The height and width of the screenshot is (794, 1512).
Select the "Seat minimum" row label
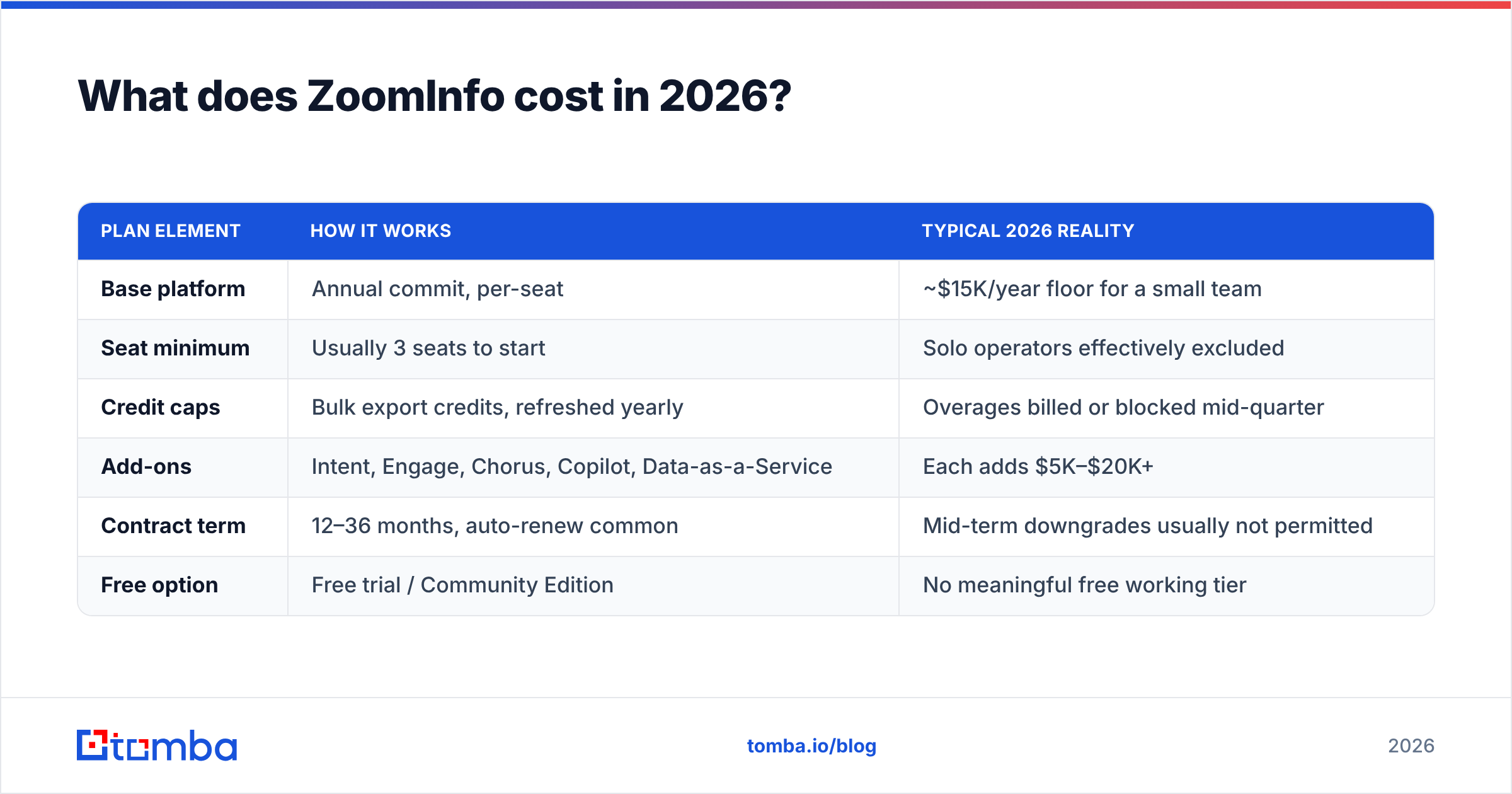(x=175, y=348)
